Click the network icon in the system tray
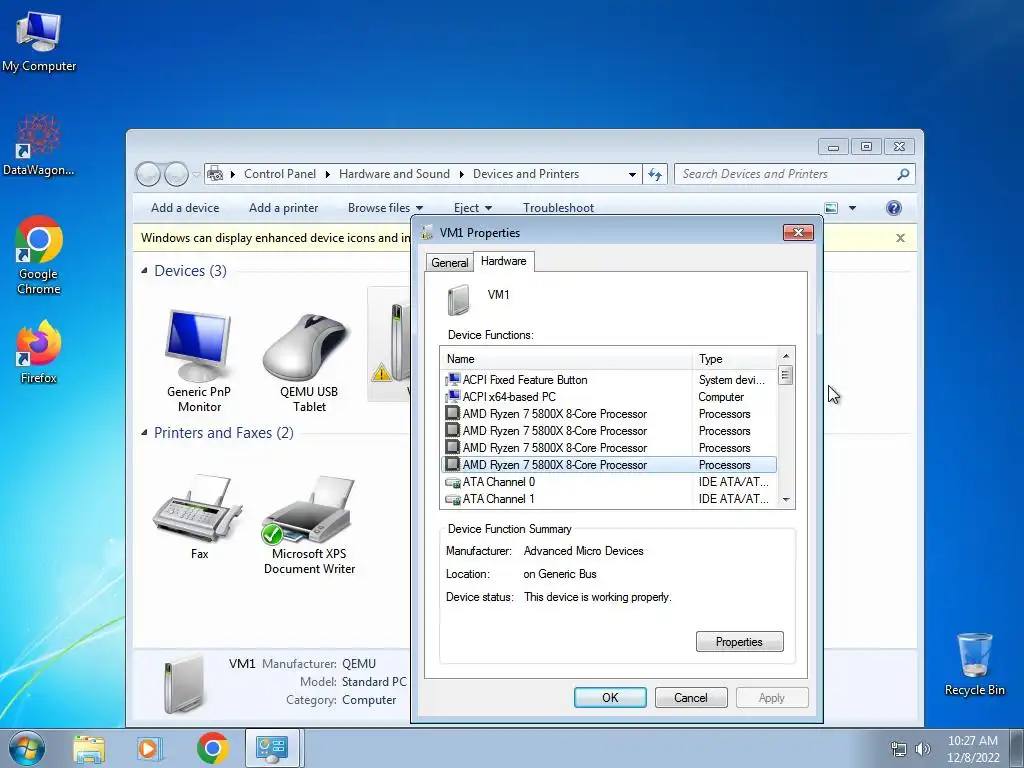The image size is (1024, 768). 899,749
